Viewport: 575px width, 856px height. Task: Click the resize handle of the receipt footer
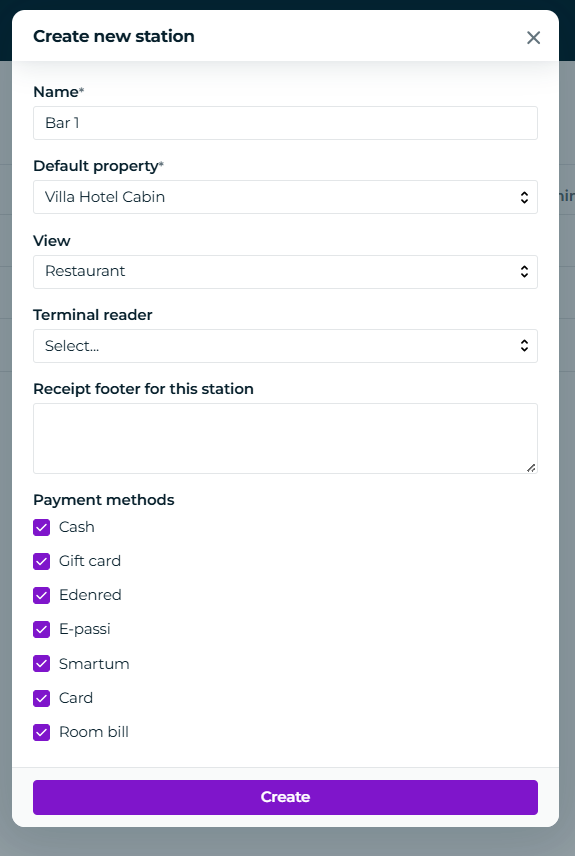pos(531,468)
